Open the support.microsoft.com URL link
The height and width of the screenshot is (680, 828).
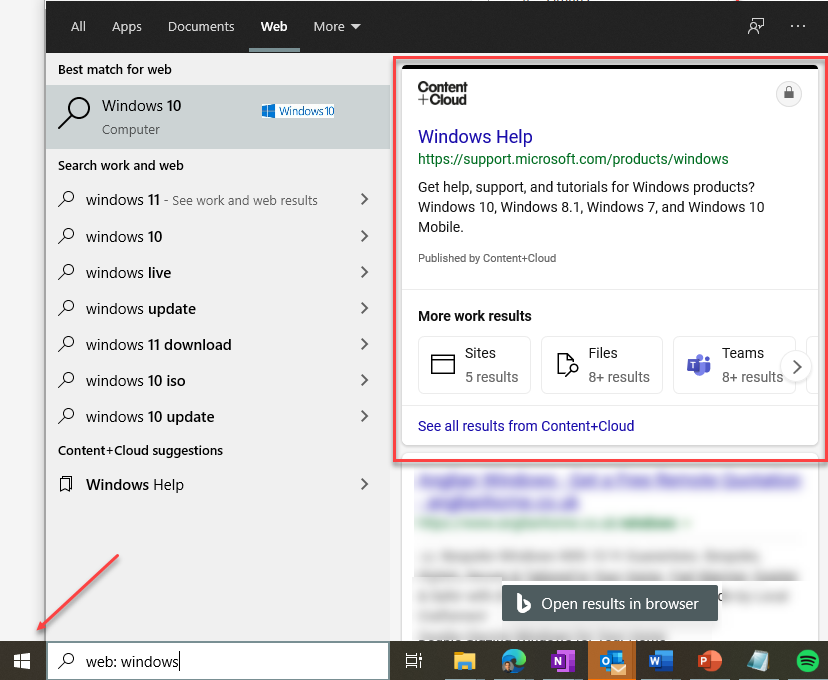573,159
